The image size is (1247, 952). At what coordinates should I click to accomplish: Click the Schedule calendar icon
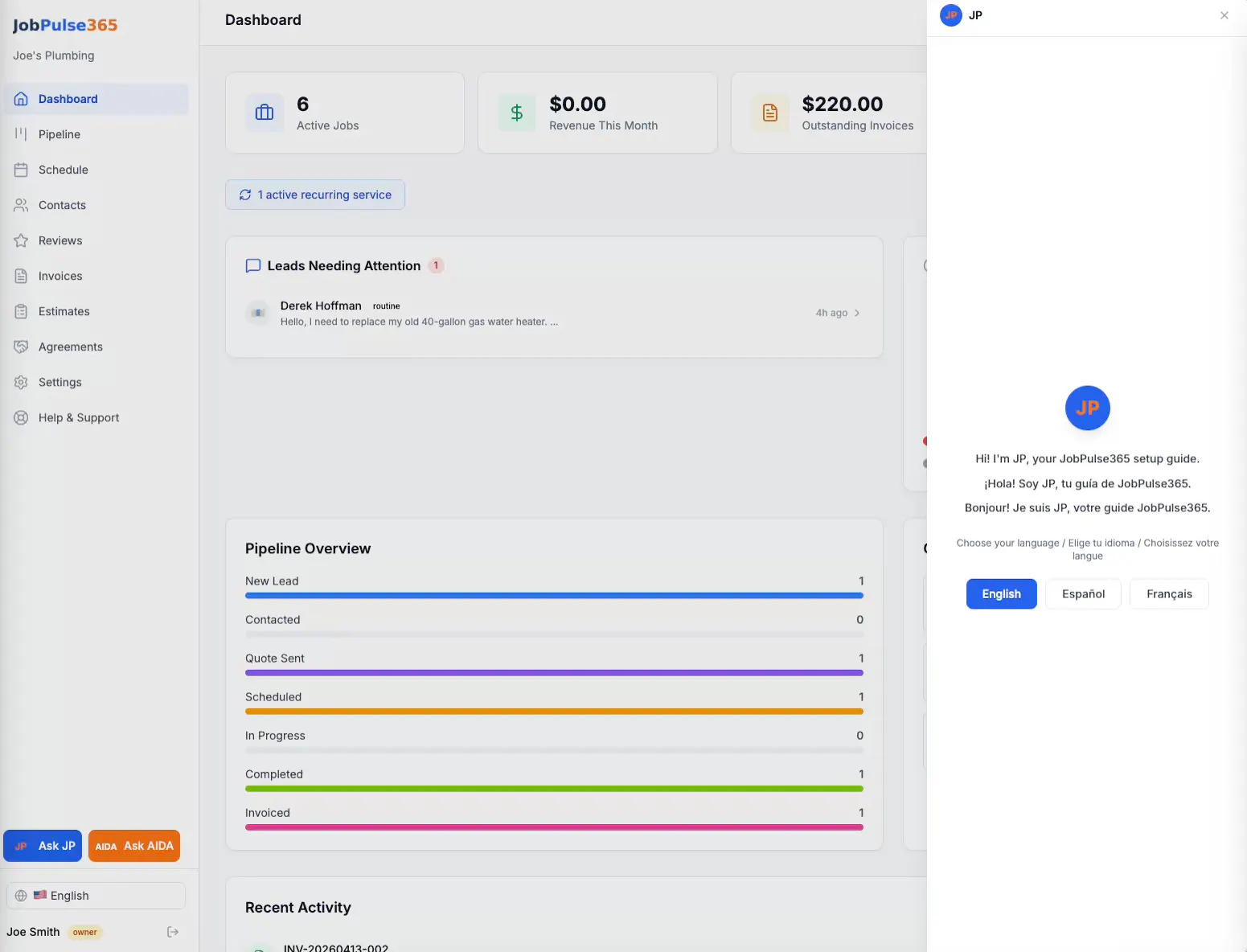[22, 170]
